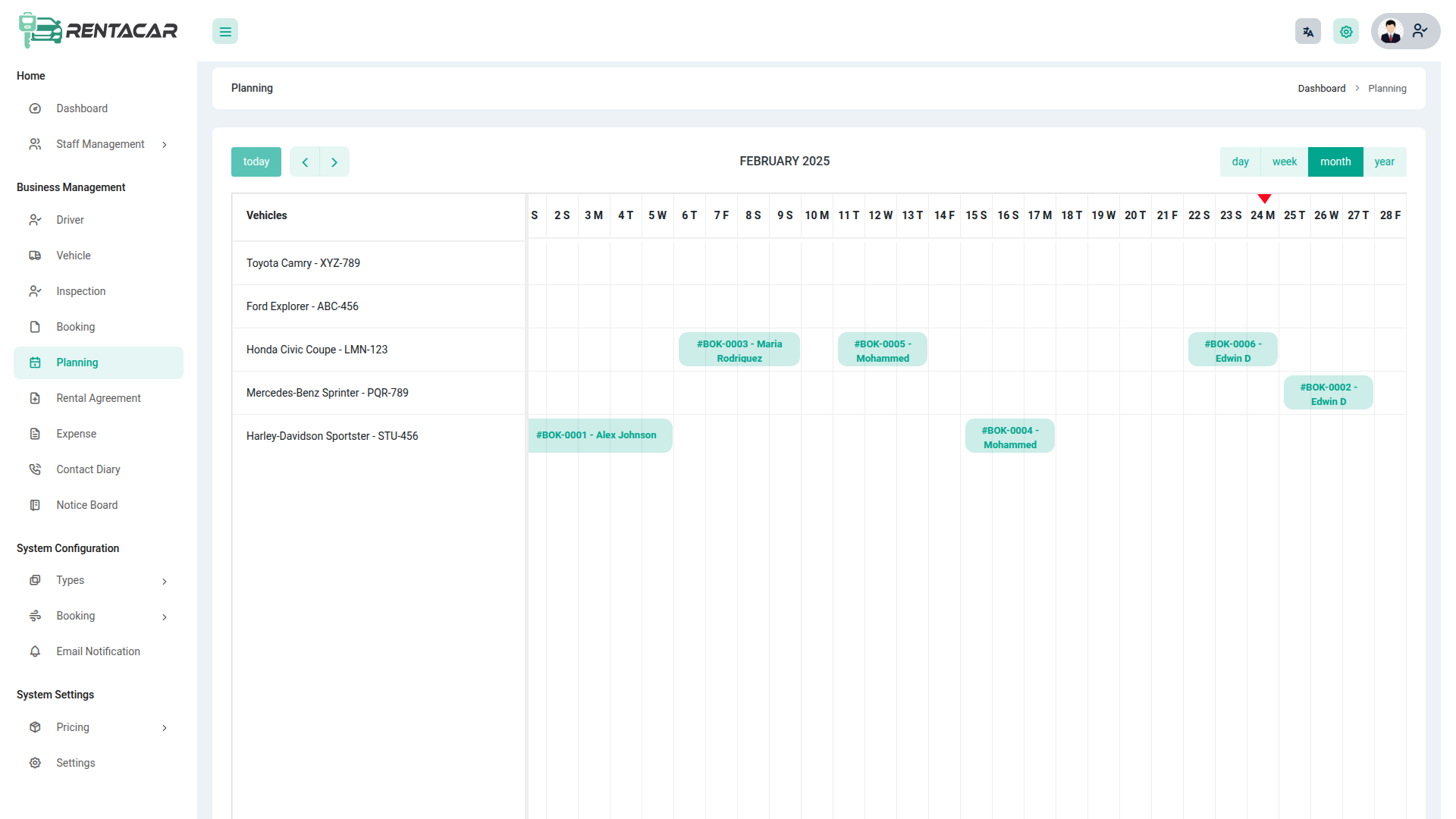Click the teal settings gear icon
This screenshot has width=1456, height=819.
coord(1346,32)
